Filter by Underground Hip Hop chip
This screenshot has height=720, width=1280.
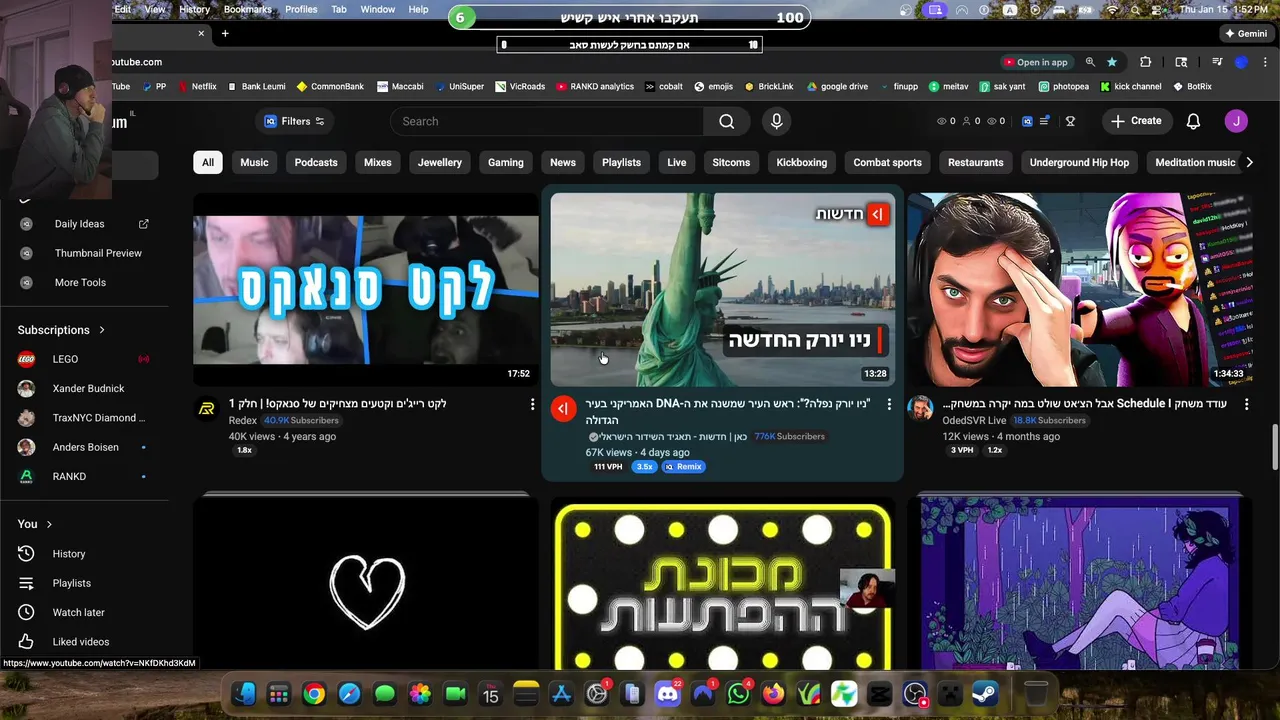(x=1079, y=162)
